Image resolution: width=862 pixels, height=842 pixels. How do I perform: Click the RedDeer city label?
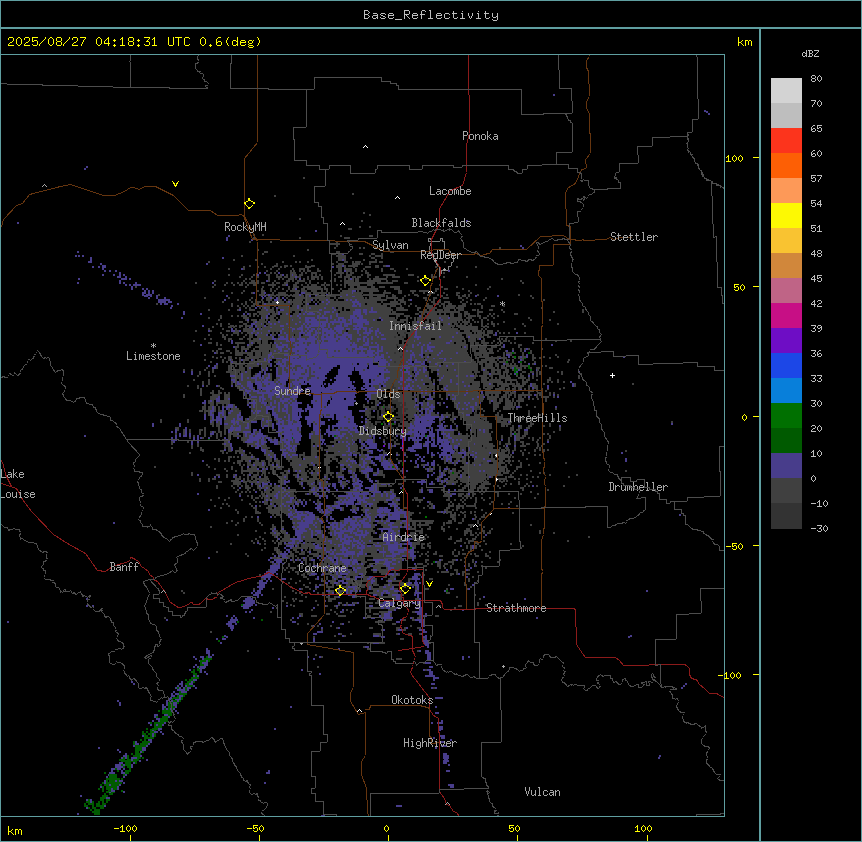click(440, 255)
